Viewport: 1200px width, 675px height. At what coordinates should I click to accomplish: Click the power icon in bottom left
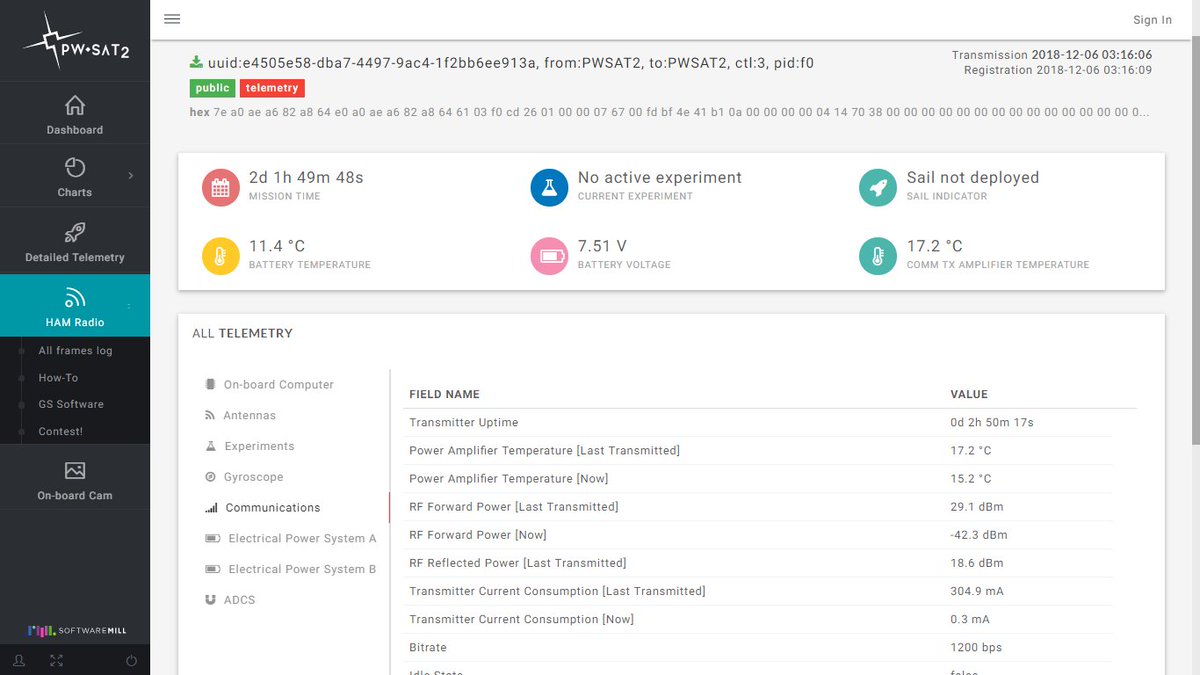tap(130, 660)
